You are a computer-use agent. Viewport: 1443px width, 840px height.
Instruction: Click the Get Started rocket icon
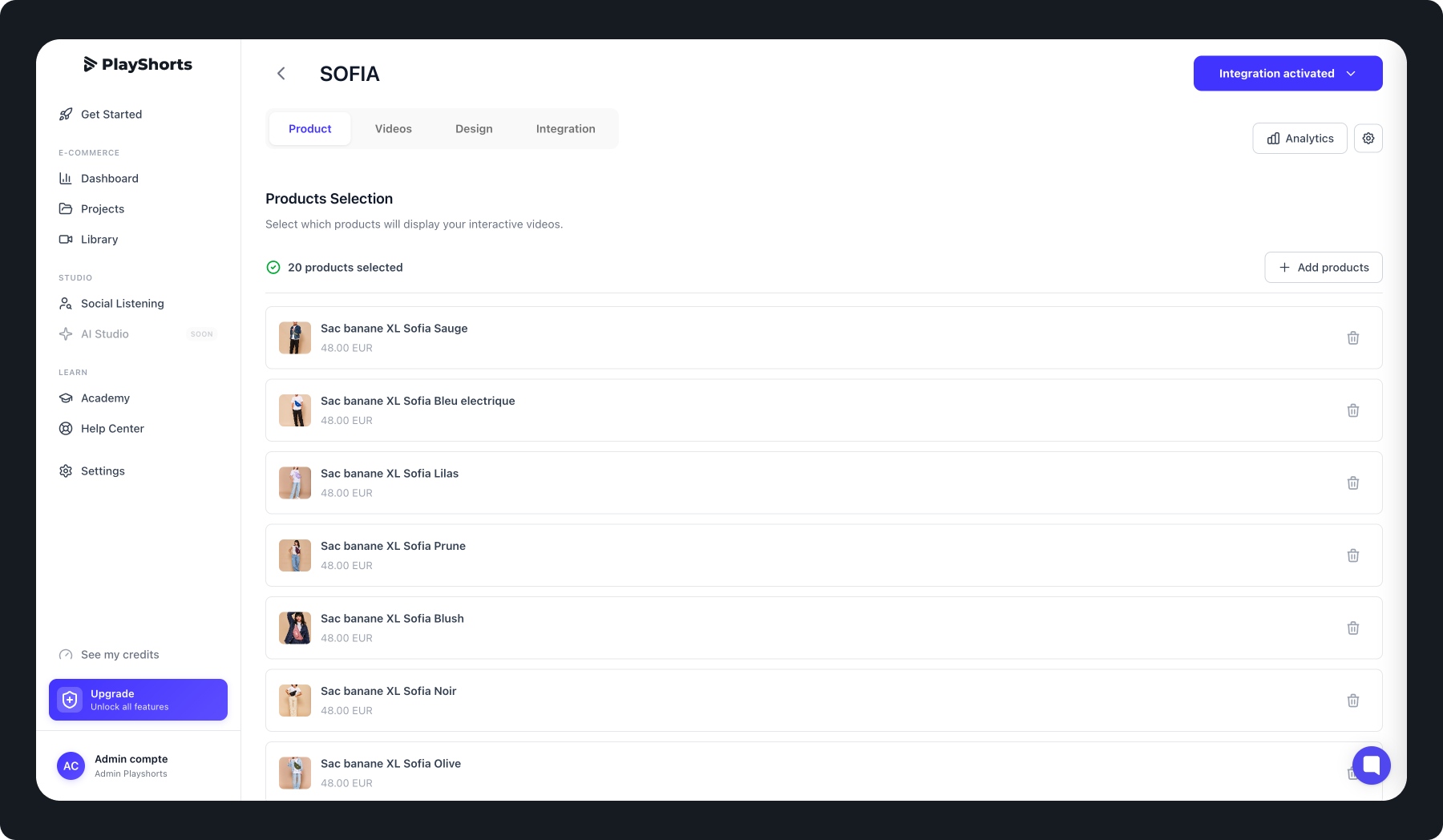click(x=66, y=115)
